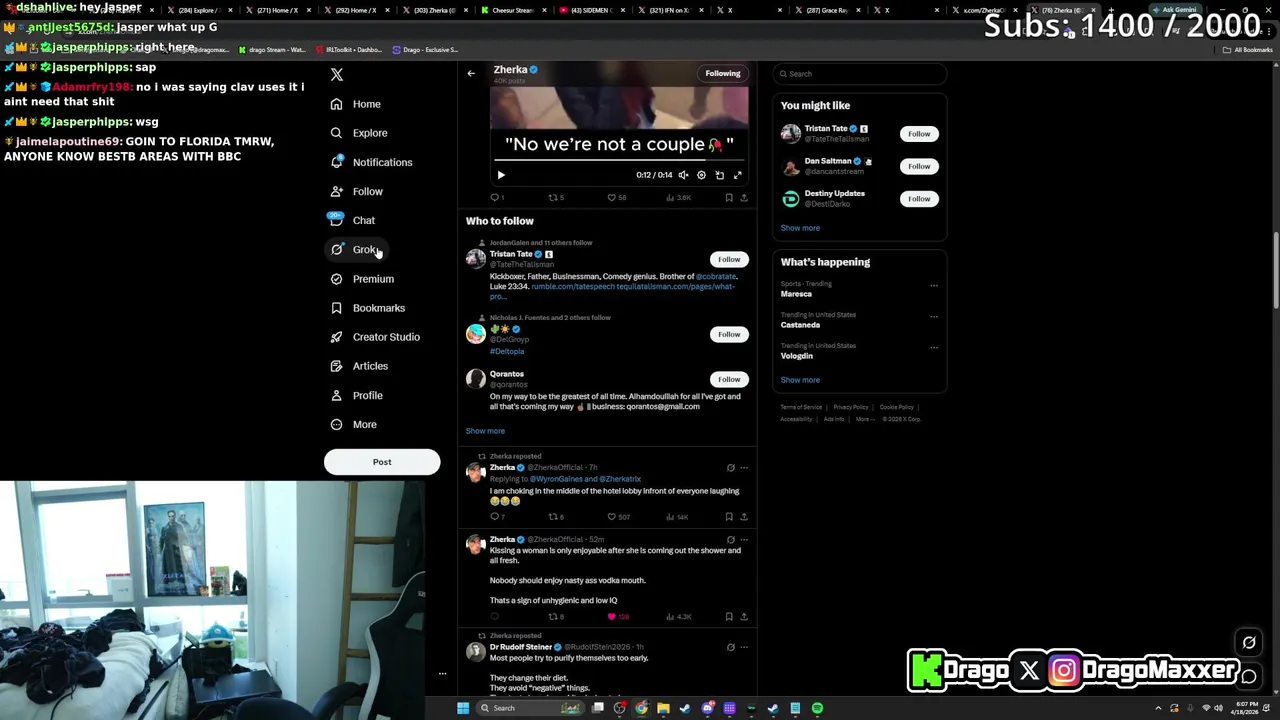Viewport: 1280px width, 720px height.
Task: Click the Windows Start button
Action: point(463,708)
